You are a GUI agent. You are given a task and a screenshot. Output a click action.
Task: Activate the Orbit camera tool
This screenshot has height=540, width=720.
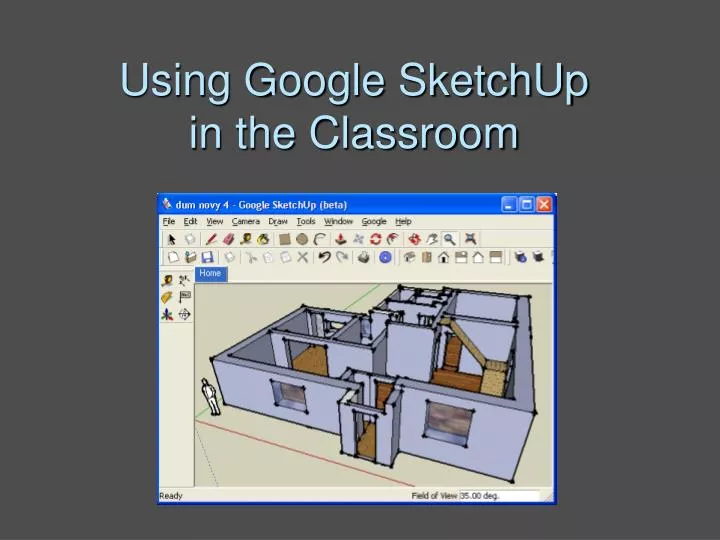tap(415, 239)
